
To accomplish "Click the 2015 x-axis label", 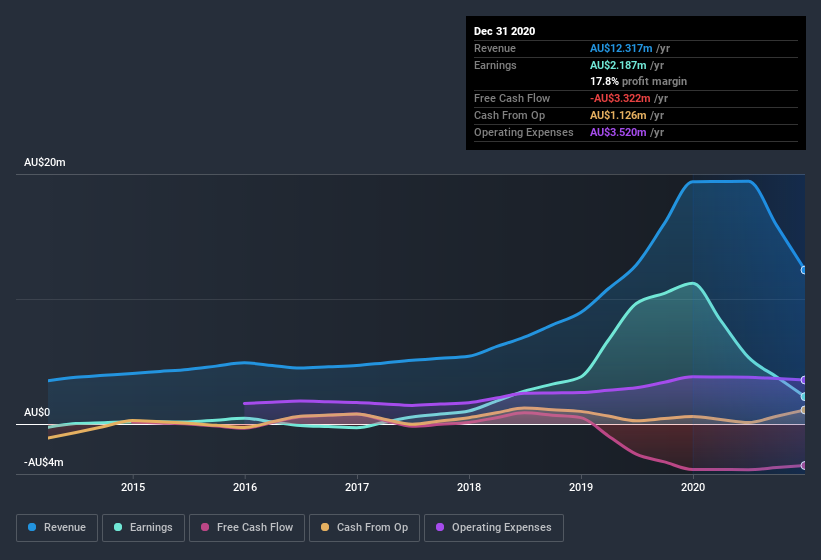I will [x=133, y=487].
